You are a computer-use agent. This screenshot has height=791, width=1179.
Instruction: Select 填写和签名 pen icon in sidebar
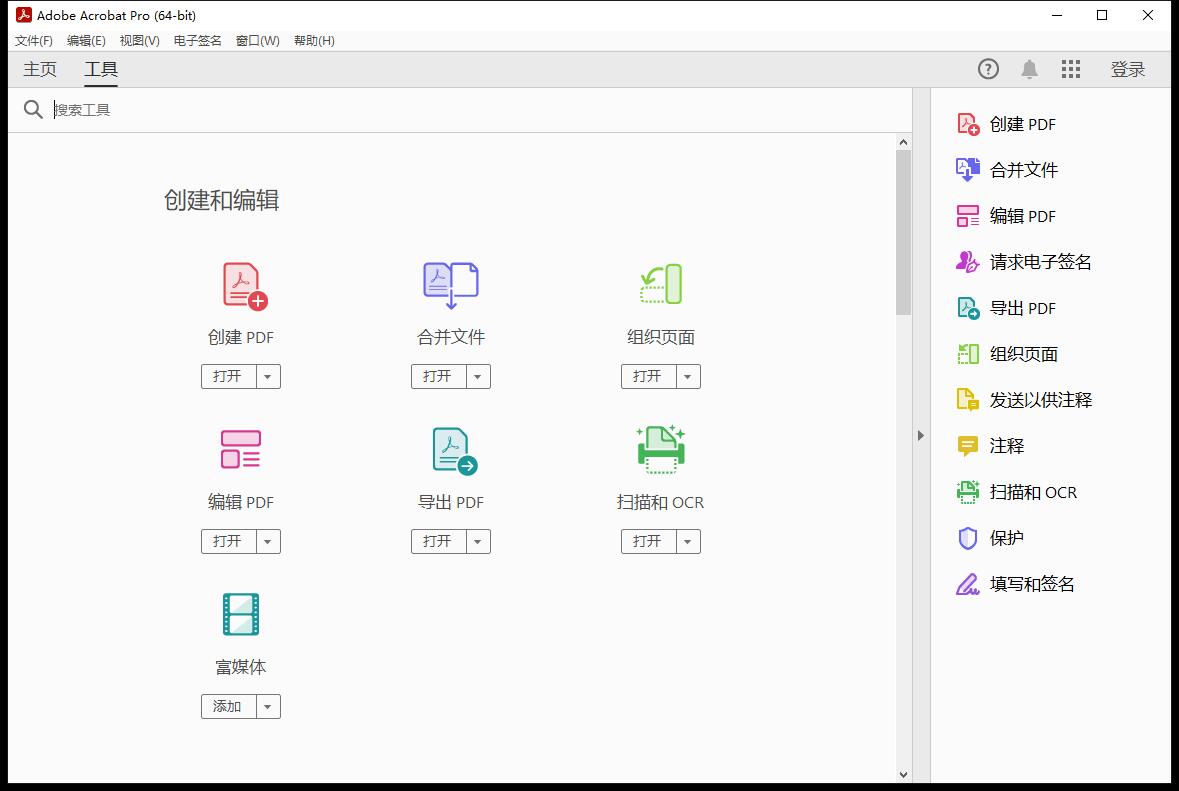pyautogui.click(x=968, y=584)
